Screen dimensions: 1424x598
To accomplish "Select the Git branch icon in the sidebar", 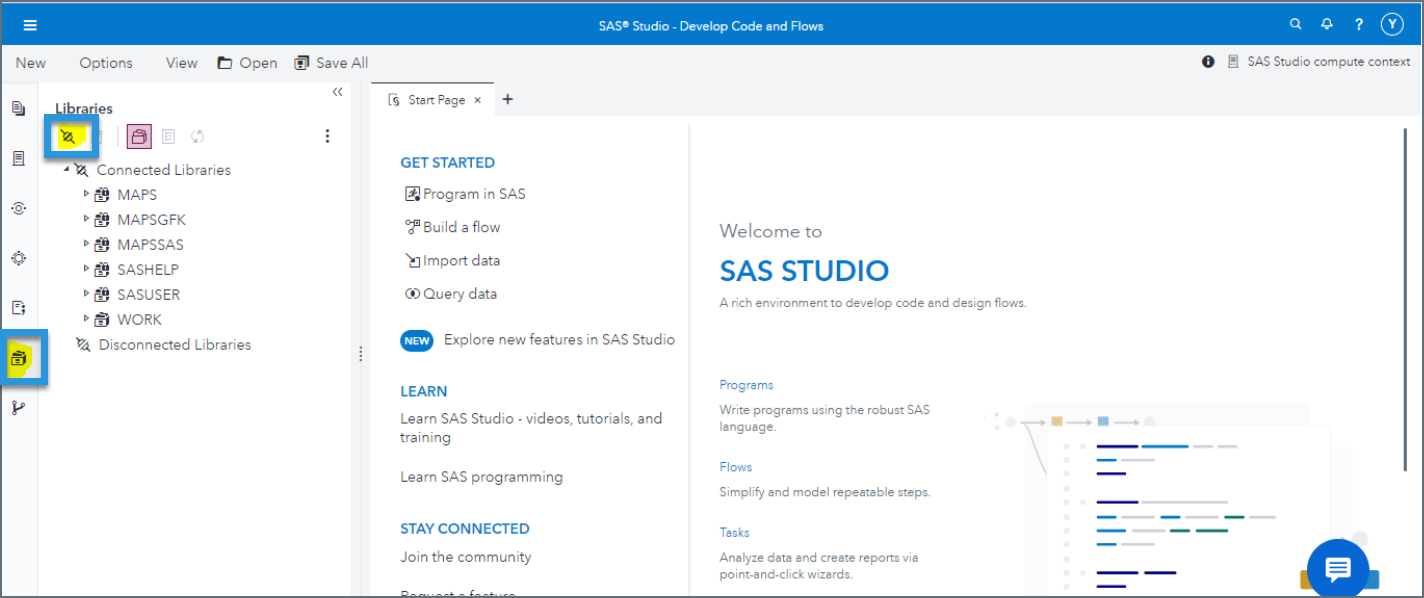I will (x=18, y=407).
